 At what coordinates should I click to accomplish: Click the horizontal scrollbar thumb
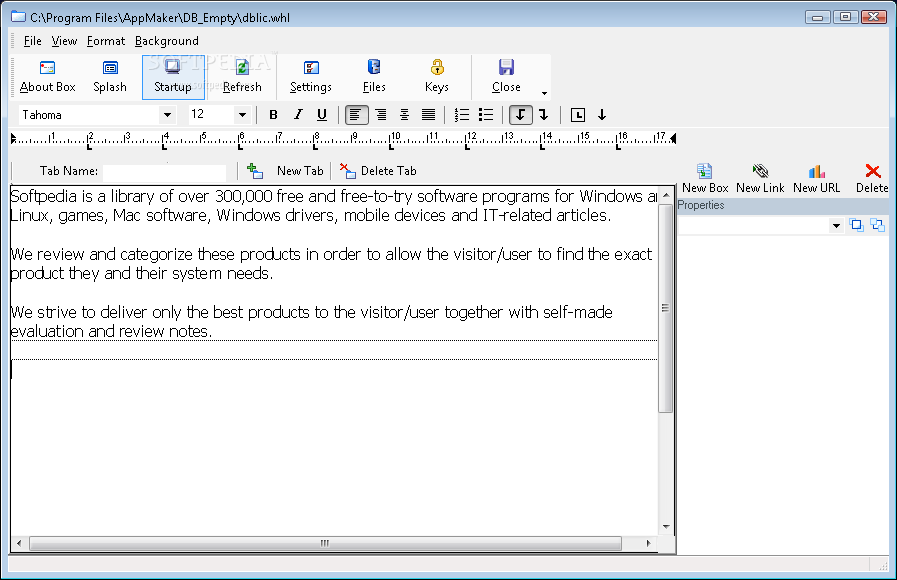[325, 543]
